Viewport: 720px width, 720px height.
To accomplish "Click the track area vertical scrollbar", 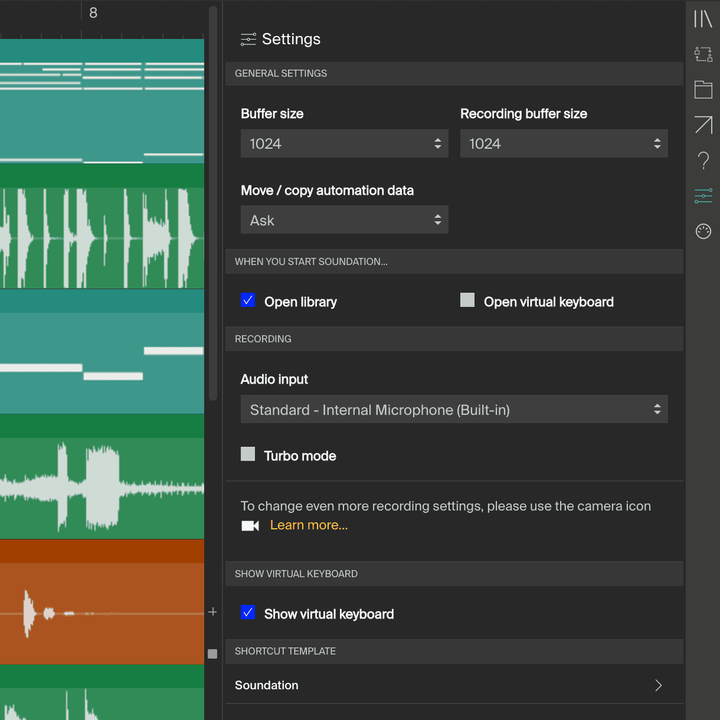I will tap(213, 202).
